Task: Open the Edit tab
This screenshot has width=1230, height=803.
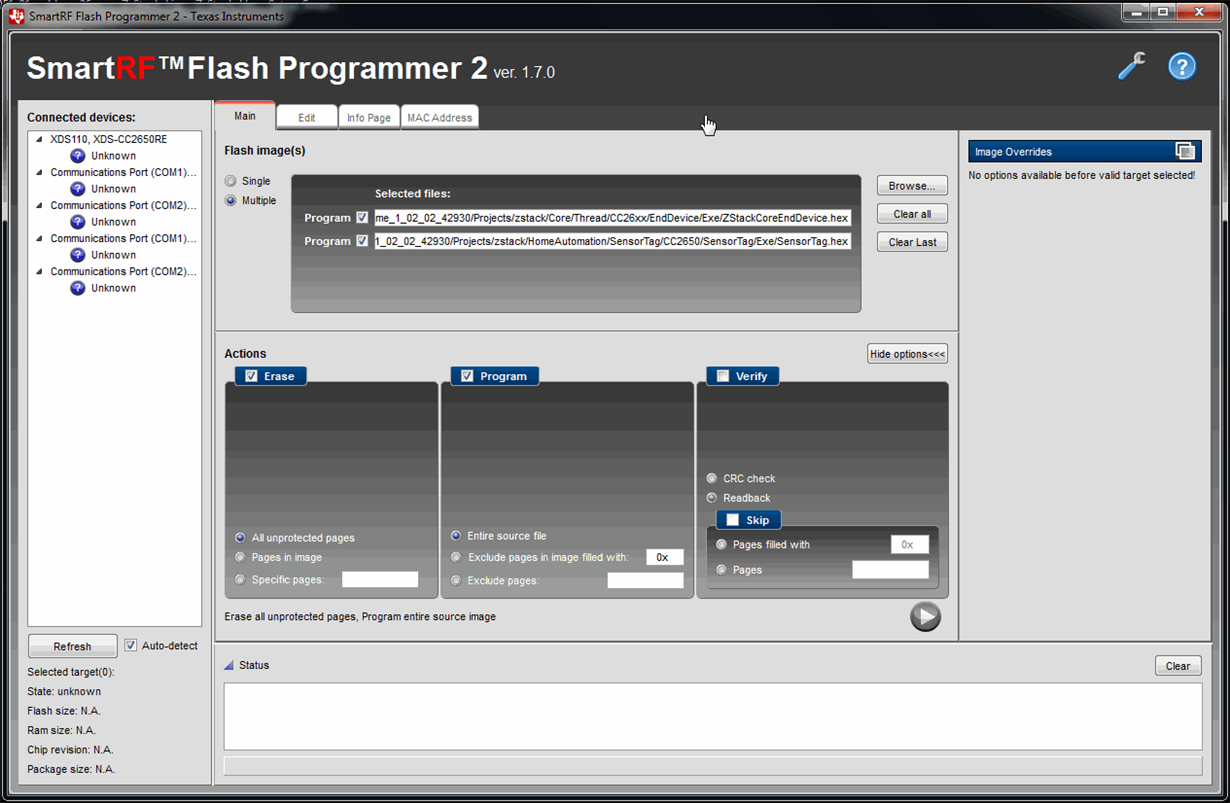Action: tap(307, 117)
